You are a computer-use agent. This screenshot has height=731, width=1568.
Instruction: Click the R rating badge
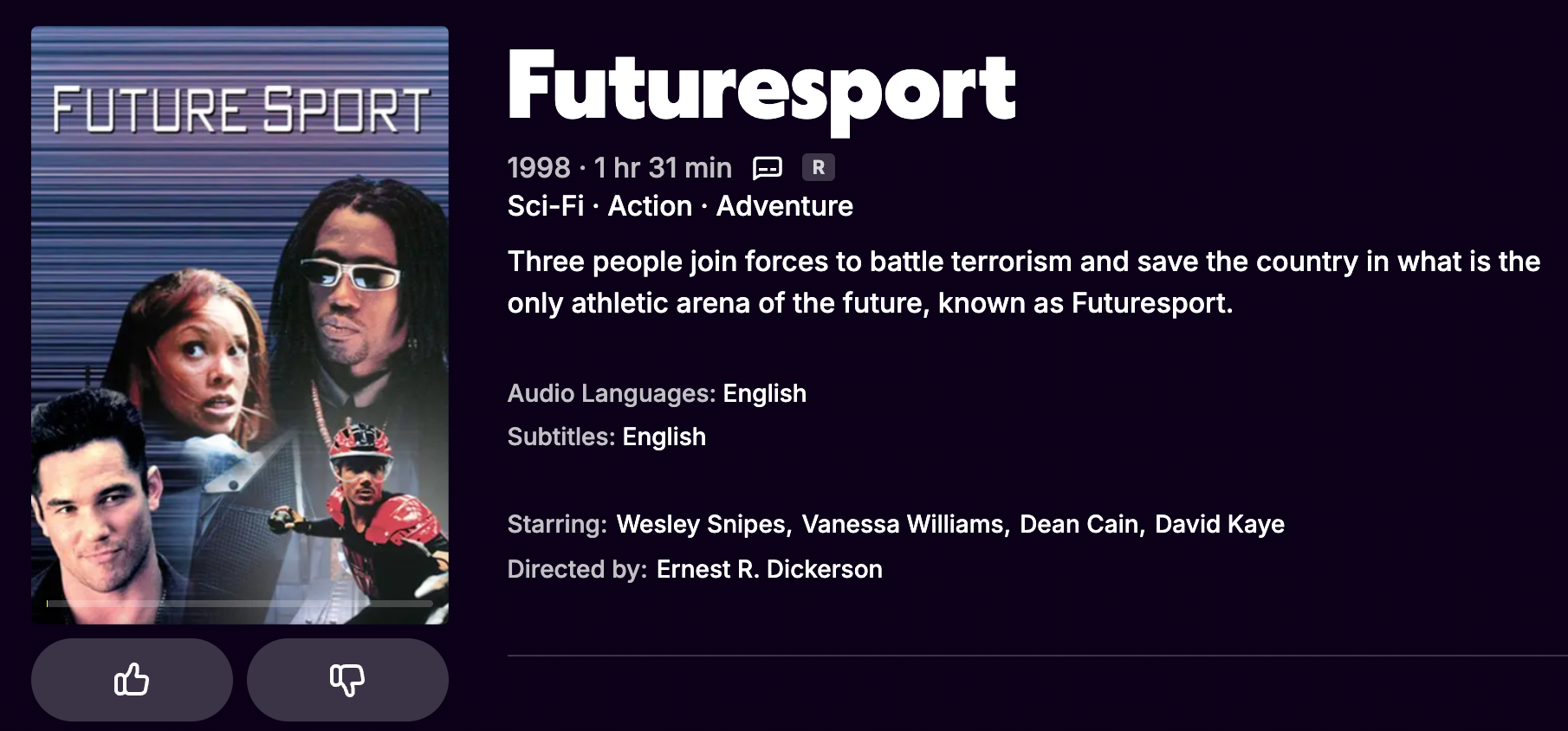point(818,167)
